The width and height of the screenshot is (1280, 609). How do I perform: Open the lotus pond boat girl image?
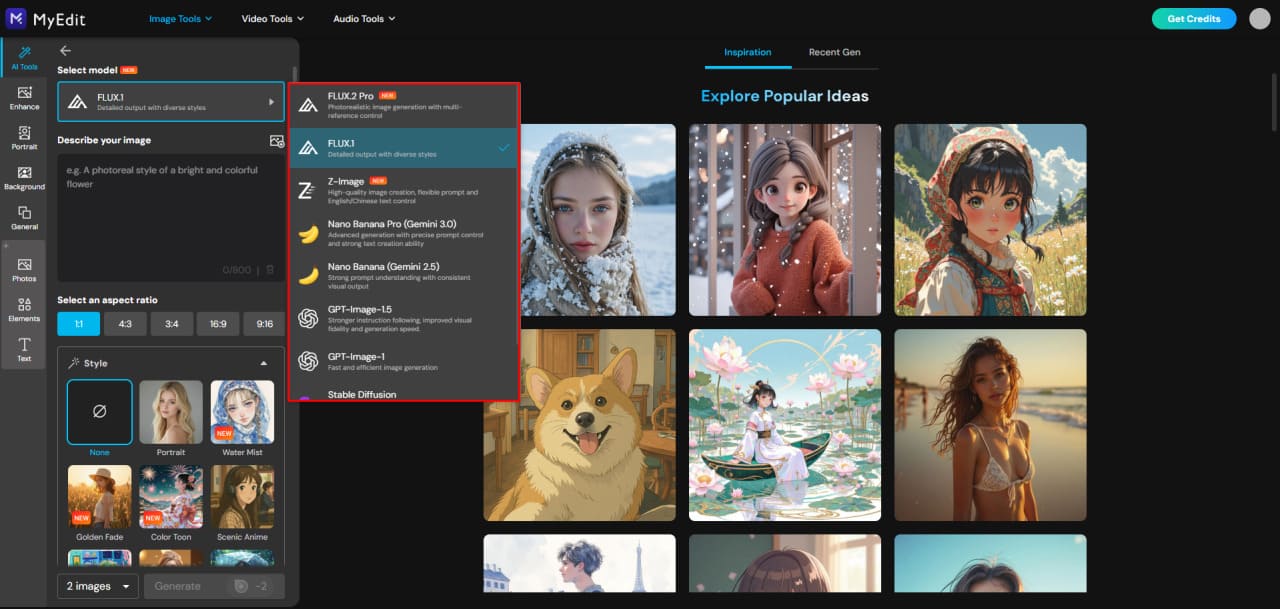point(785,425)
